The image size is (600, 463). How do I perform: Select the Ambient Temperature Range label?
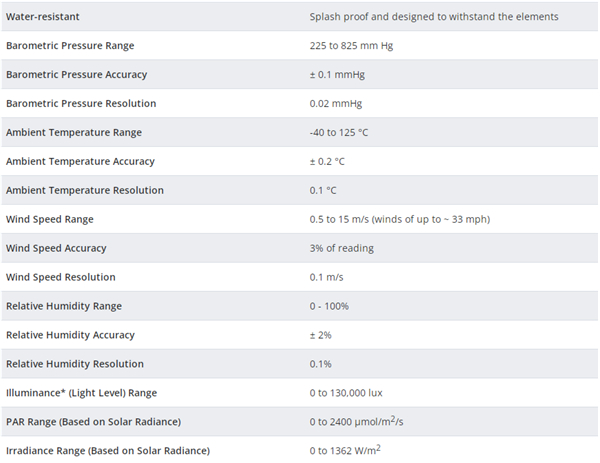tap(74, 133)
